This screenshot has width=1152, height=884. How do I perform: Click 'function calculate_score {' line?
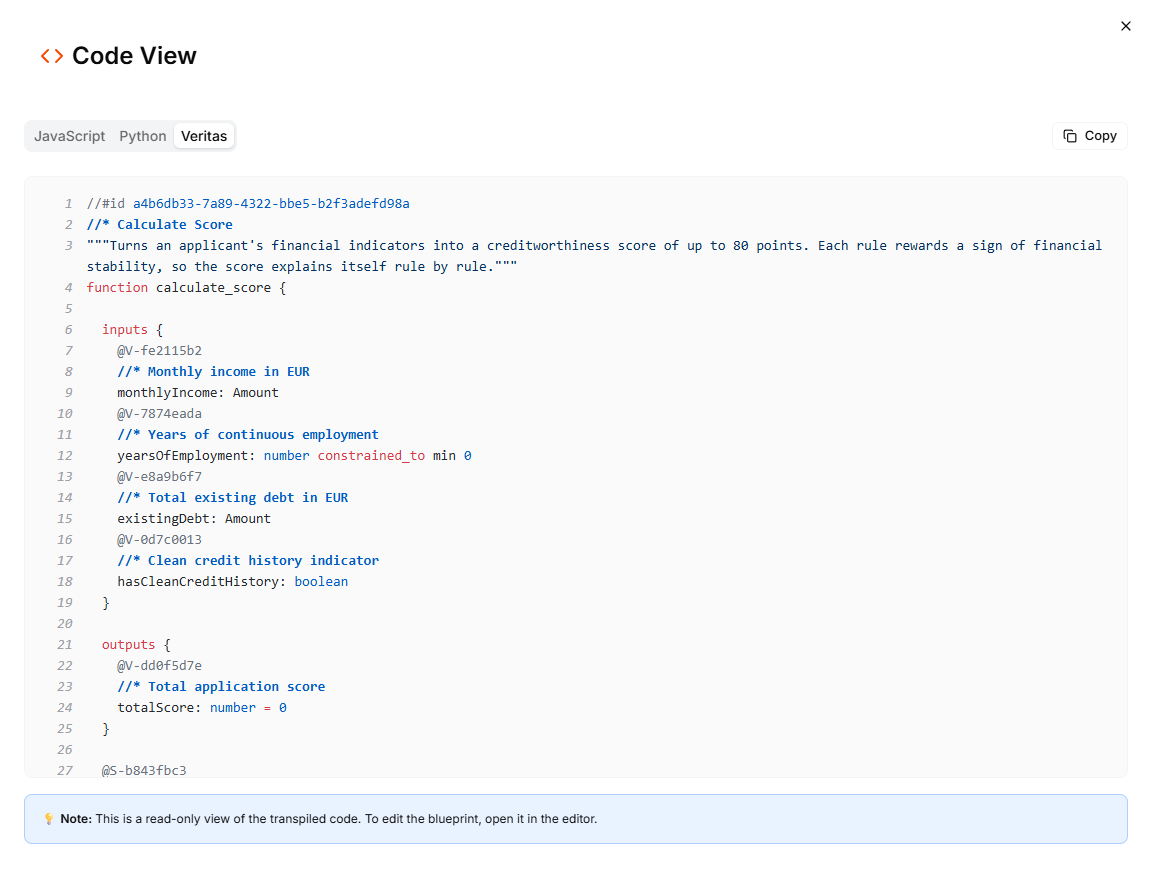187,287
